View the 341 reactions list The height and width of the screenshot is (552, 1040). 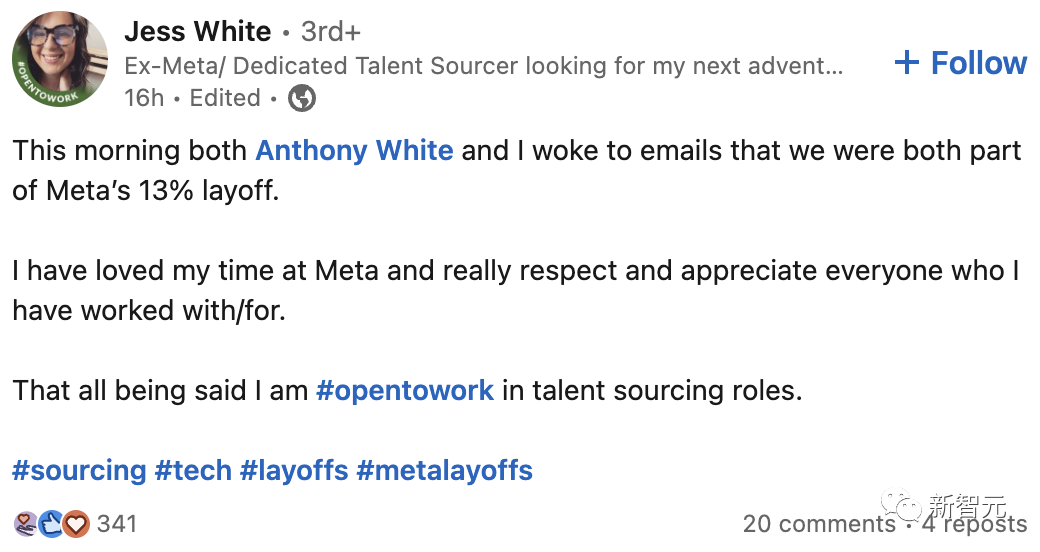[x=118, y=523]
